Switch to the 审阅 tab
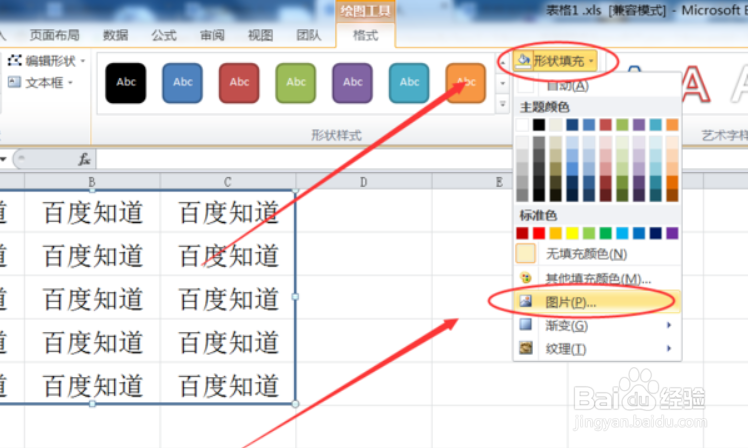Image resolution: width=748 pixels, height=448 pixels. click(212, 35)
